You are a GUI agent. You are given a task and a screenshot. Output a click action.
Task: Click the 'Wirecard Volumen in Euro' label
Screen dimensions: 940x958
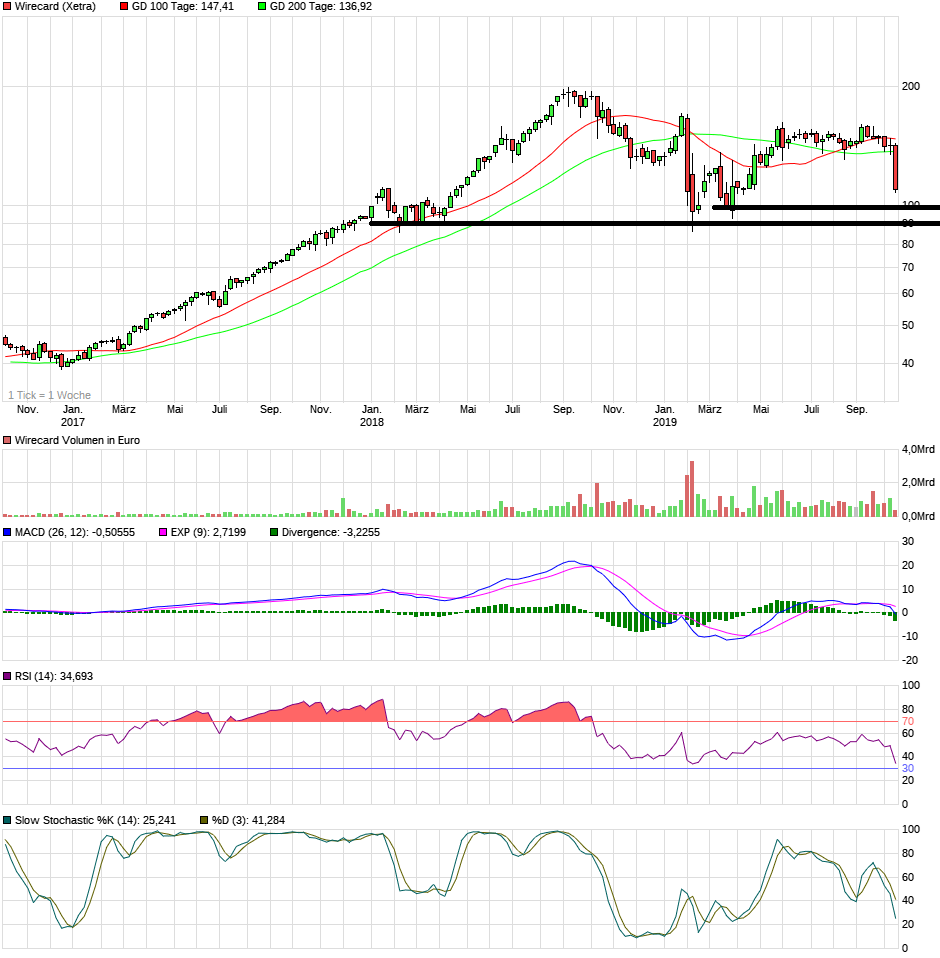[77, 440]
